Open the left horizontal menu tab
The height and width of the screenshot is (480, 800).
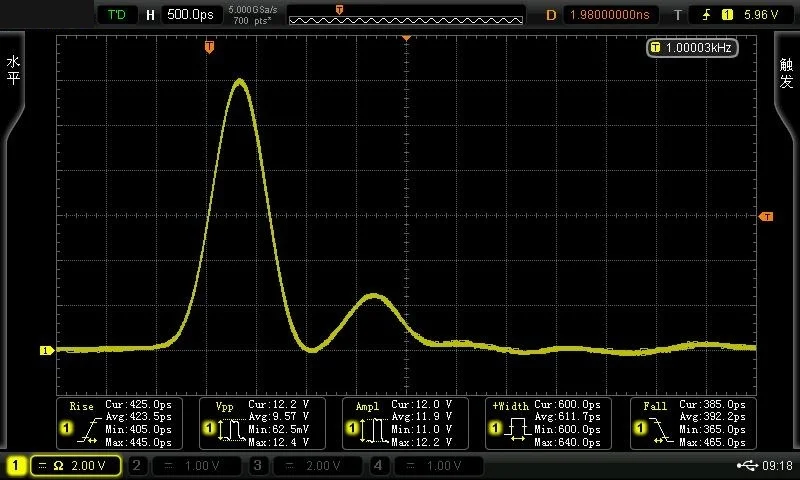coord(13,71)
